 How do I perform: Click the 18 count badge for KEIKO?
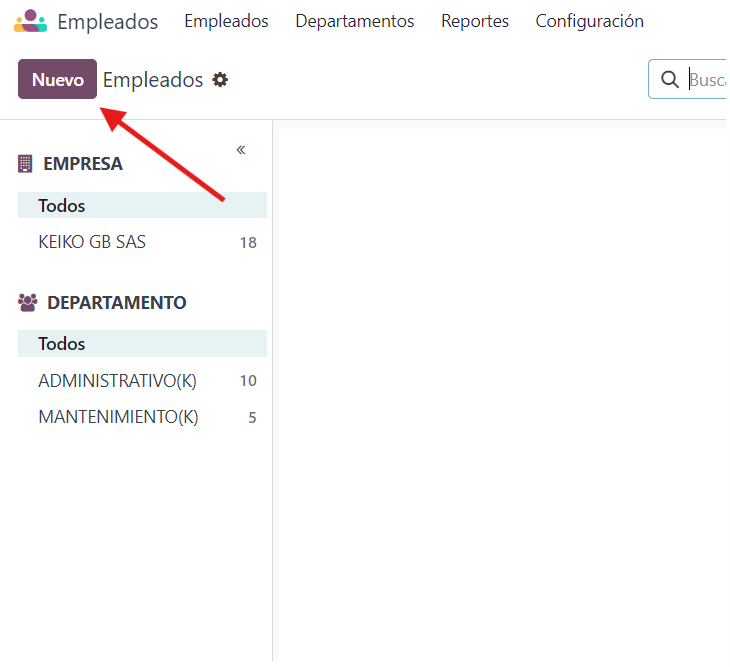coord(248,243)
